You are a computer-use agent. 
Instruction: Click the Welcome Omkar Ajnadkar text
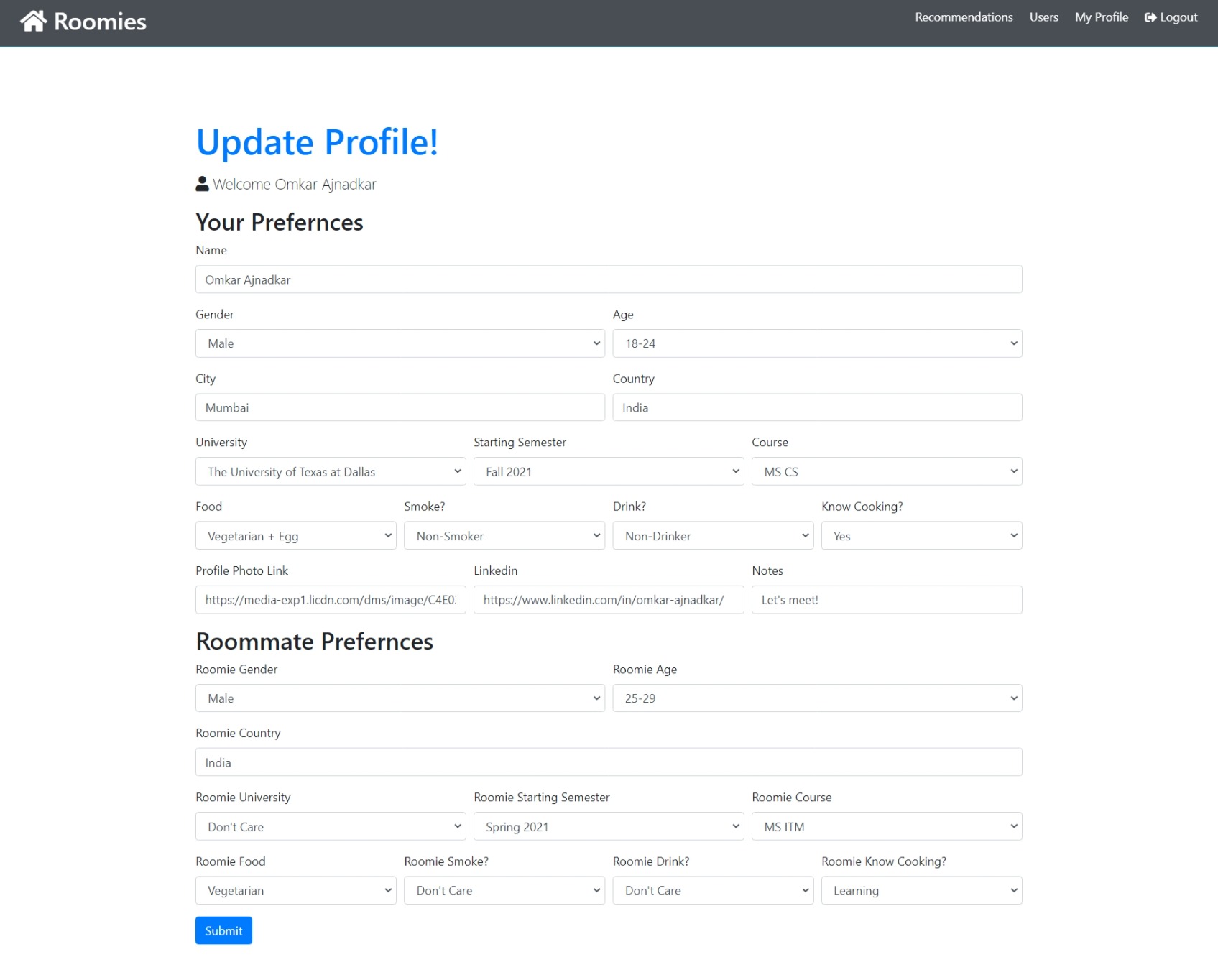[x=295, y=185]
